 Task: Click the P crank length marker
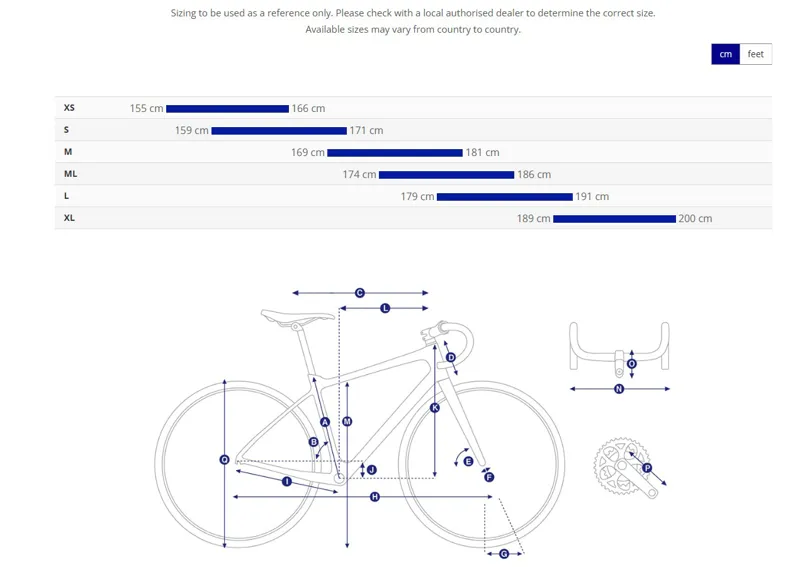click(647, 468)
